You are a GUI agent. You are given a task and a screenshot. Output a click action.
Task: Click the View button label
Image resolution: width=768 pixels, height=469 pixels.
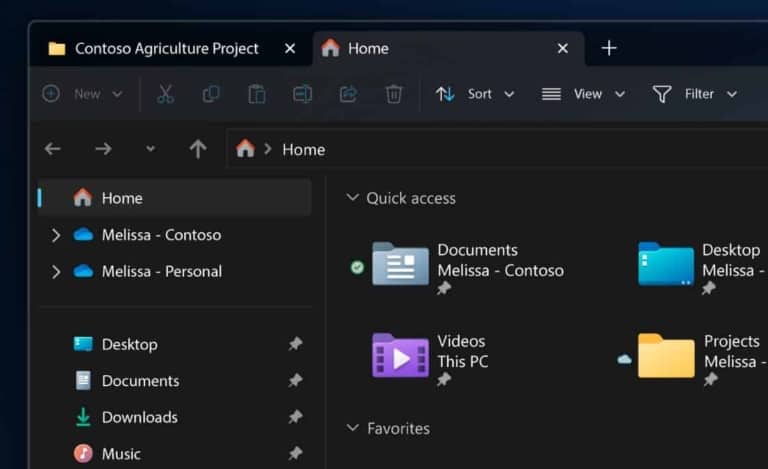coord(588,94)
